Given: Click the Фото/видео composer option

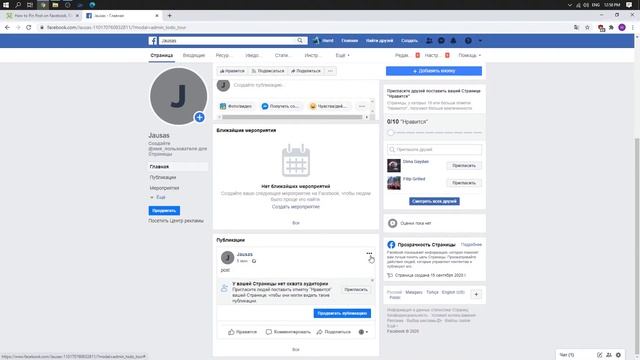Looking at the screenshot, I should click(236, 106).
